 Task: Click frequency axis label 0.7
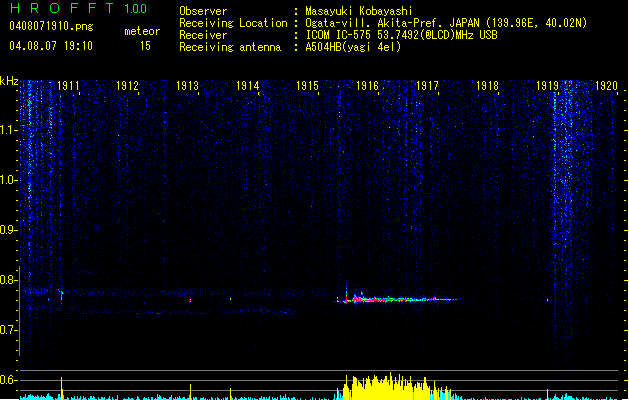pos(8,330)
